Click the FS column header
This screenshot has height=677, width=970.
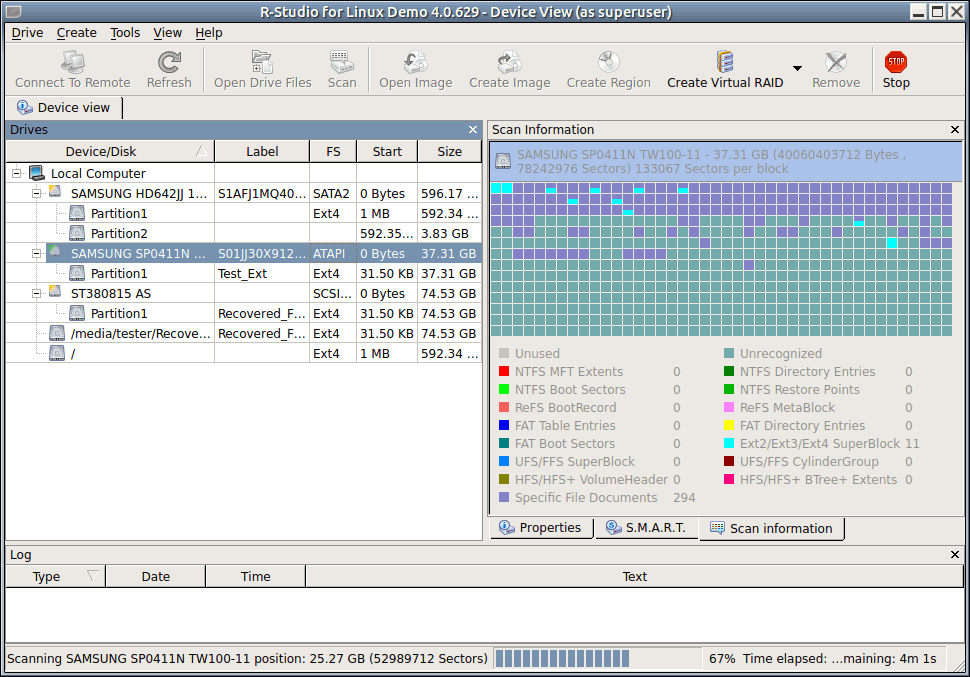click(x=333, y=152)
